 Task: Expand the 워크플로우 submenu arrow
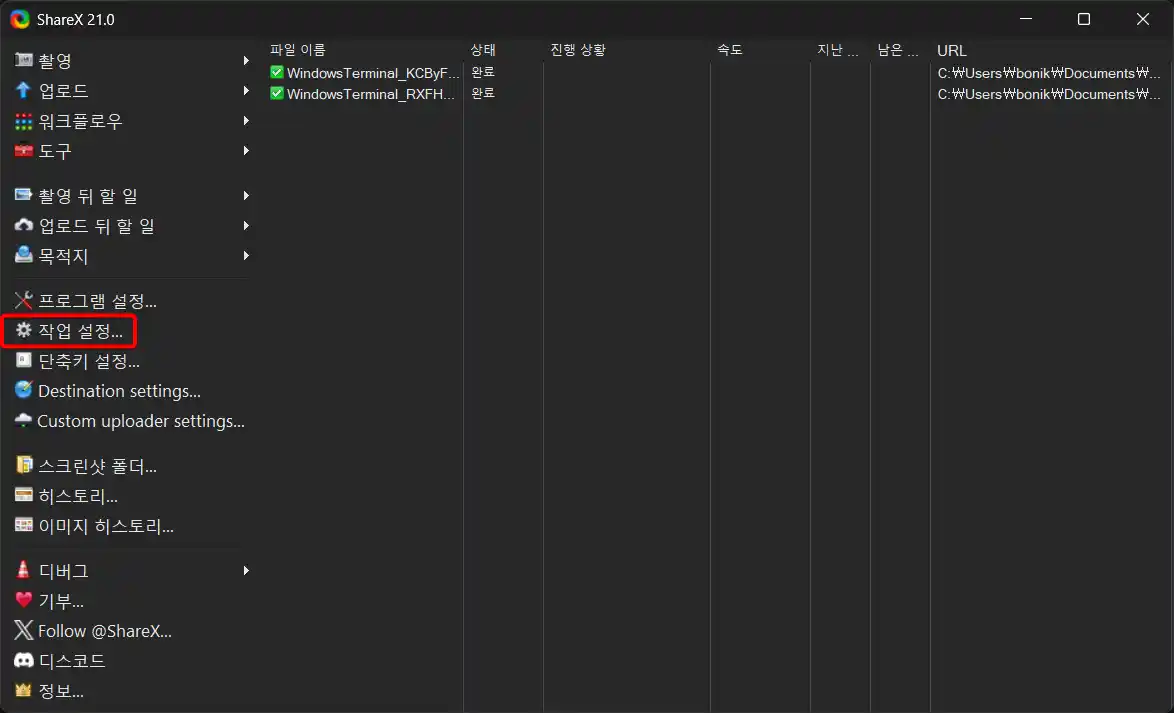(x=246, y=121)
